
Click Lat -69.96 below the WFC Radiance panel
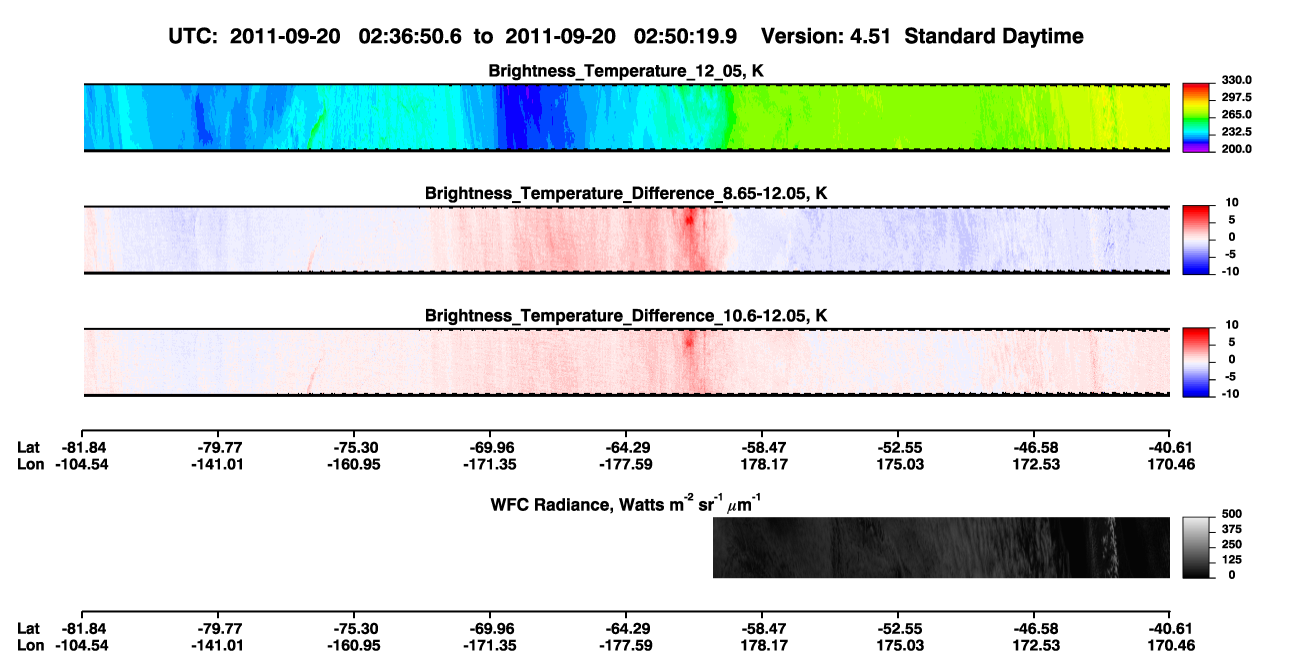click(x=490, y=629)
